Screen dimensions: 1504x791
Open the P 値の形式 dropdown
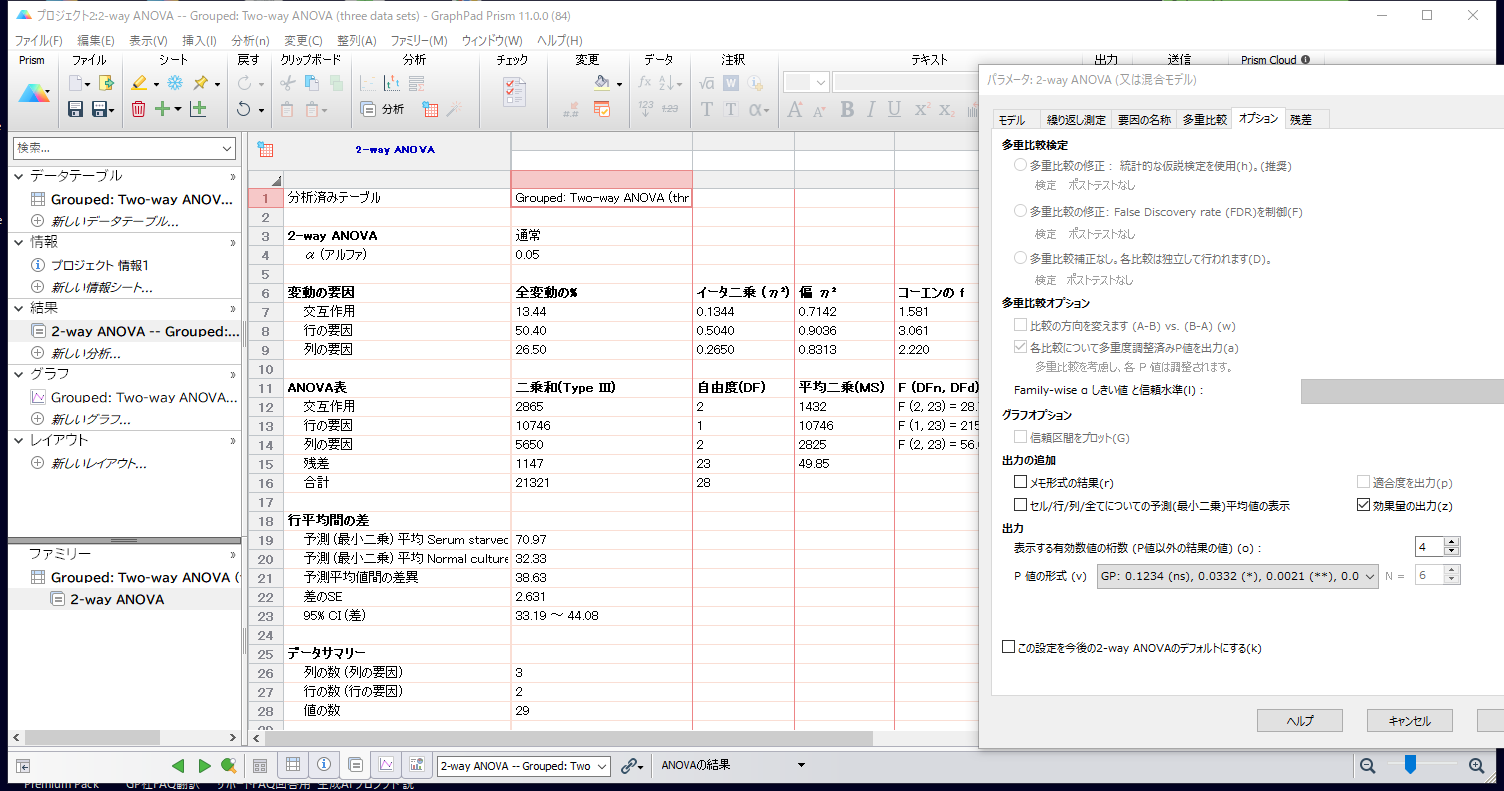click(x=1238, y=576)
